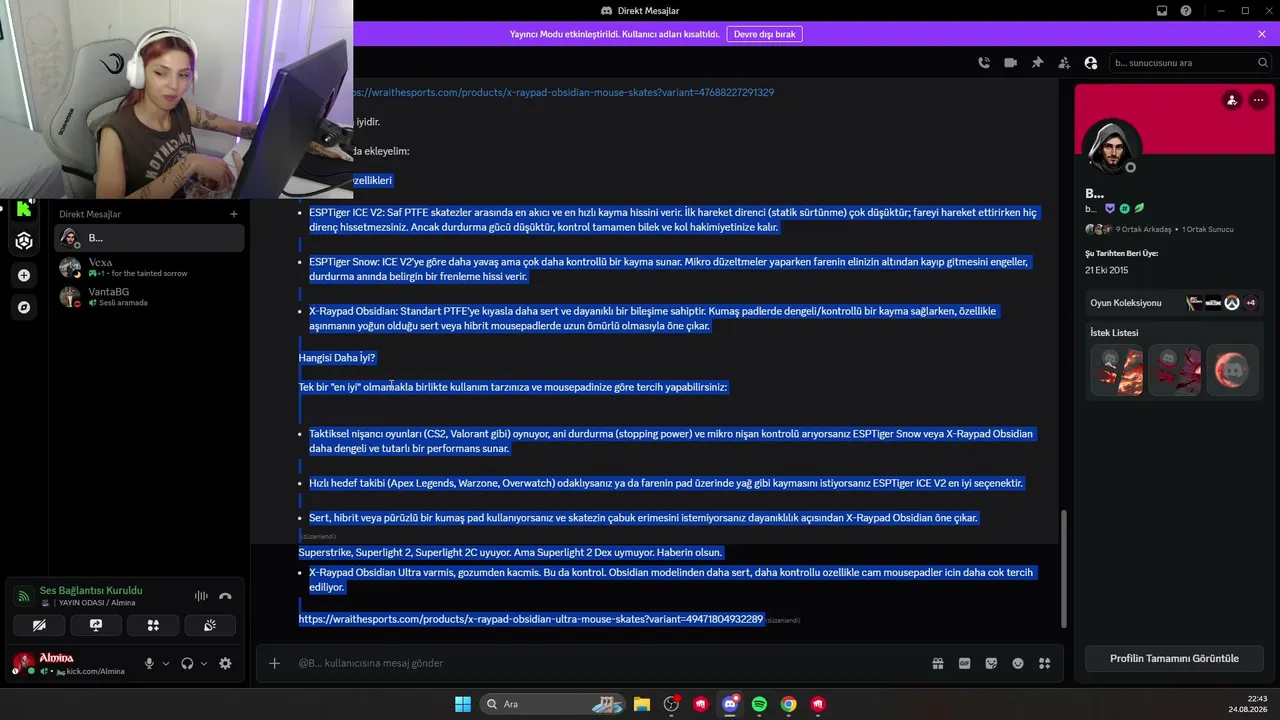
Task: Click the Windows taskbar search box
Action: pyautogui.click(x=553, y=704)
